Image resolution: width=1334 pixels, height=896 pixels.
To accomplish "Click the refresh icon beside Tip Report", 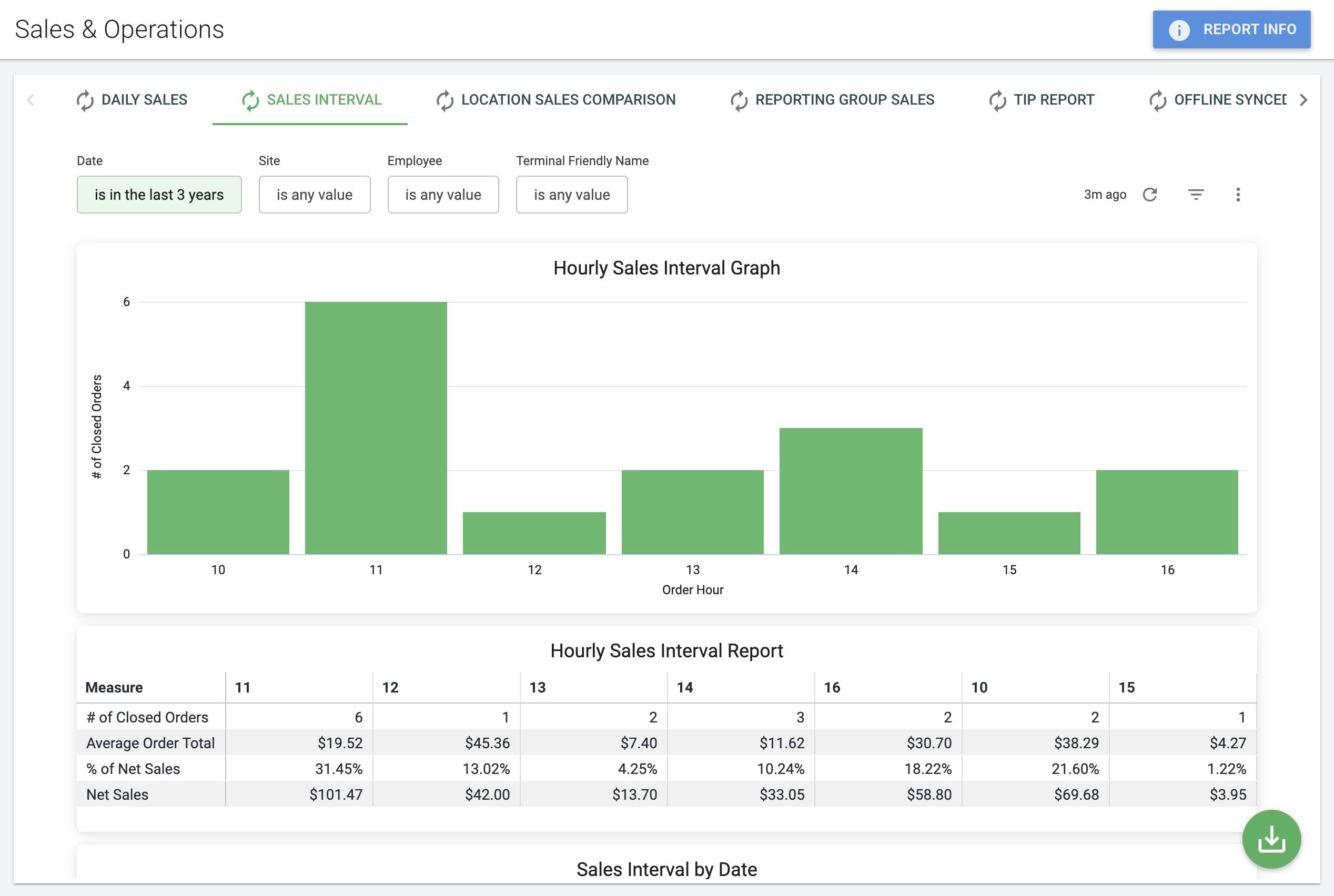I will tap(997, 100).
